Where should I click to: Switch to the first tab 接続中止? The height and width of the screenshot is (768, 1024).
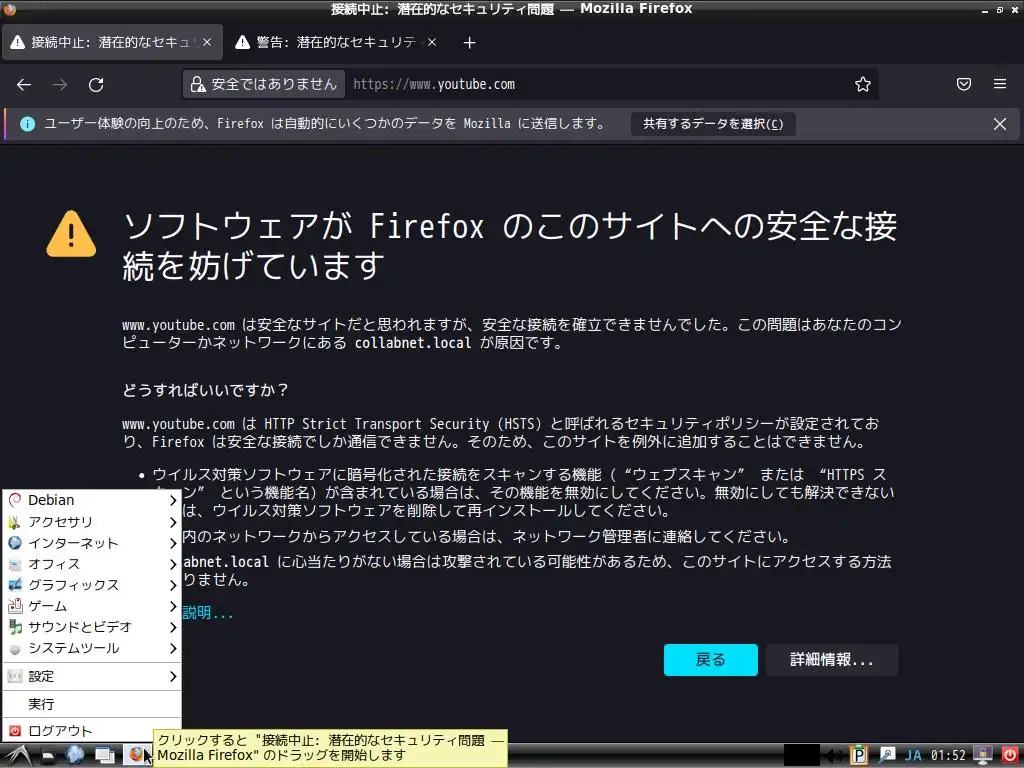coord(112,42)
